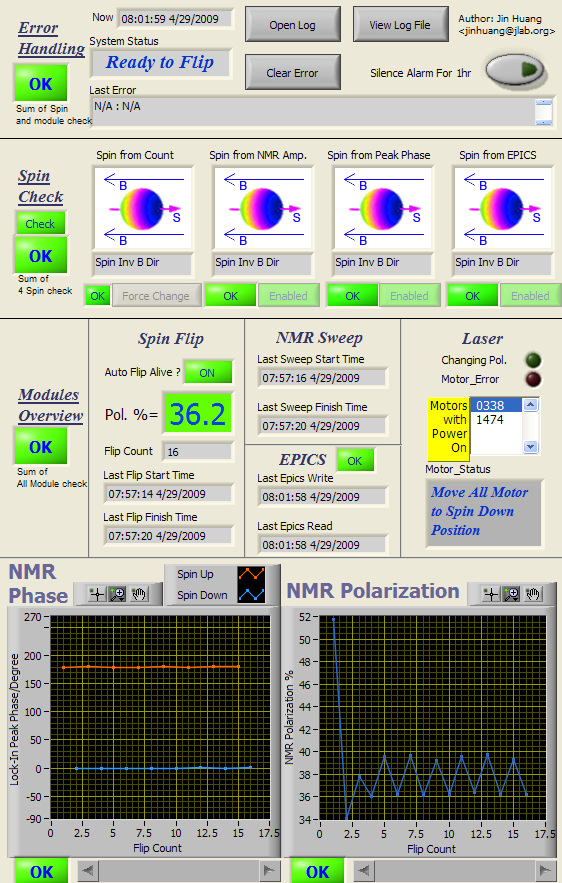Select the pan hand tool on the NMR Polarization graph

click(x=533, y=594)
